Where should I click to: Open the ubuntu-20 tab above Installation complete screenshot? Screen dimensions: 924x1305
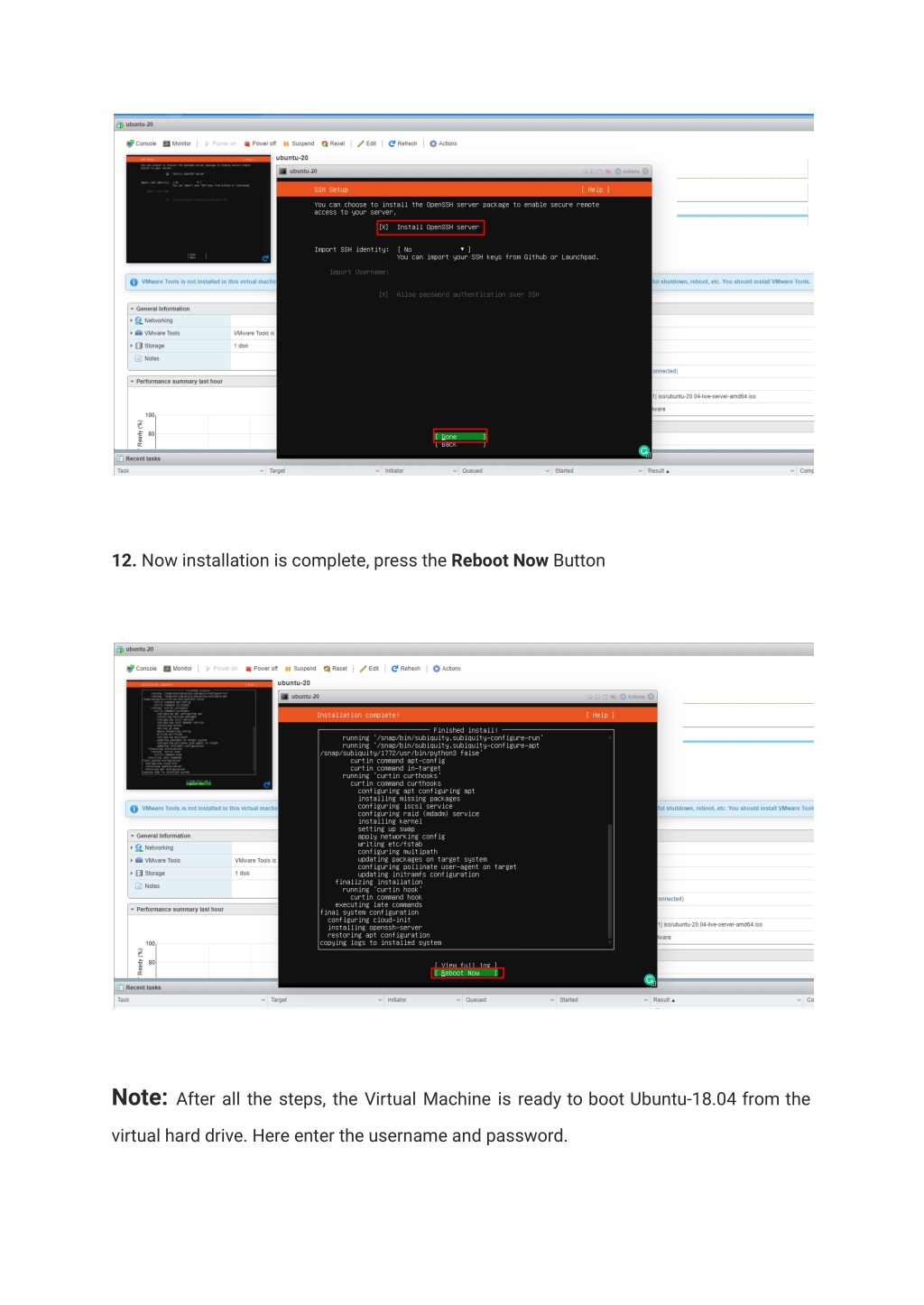click(x=135, y=649)
